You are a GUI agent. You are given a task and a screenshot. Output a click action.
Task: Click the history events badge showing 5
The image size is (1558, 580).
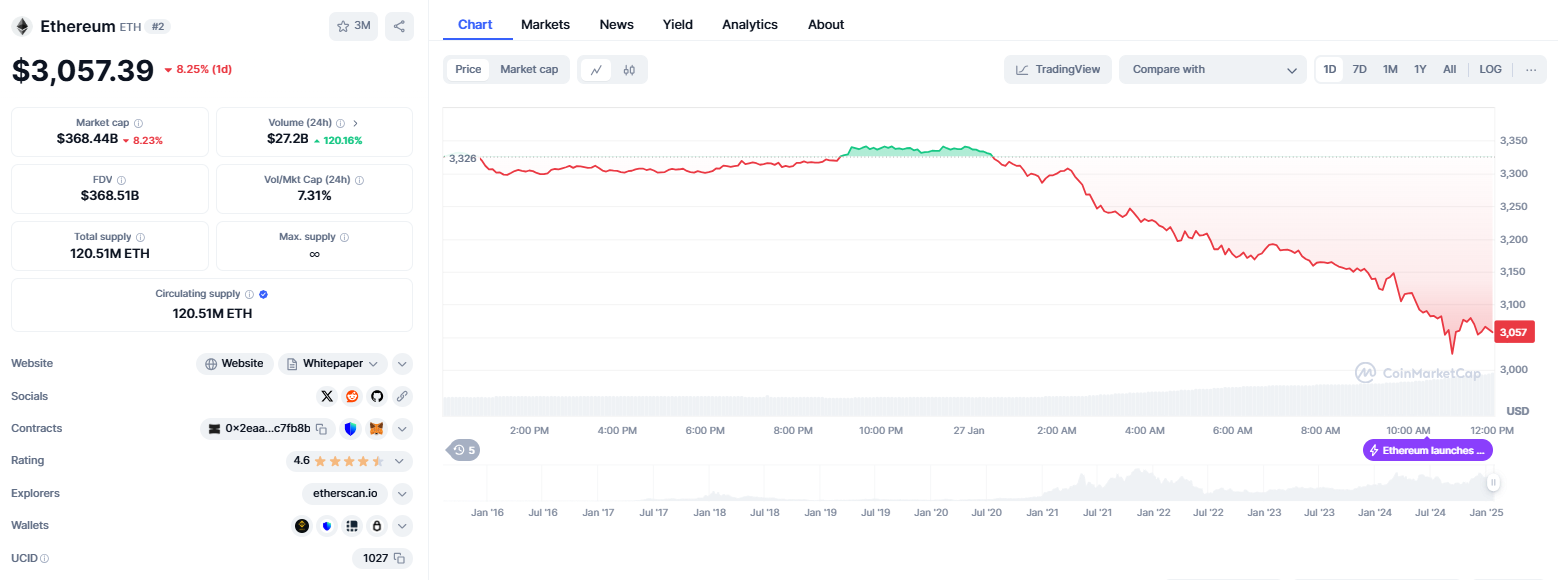[463, 450]
